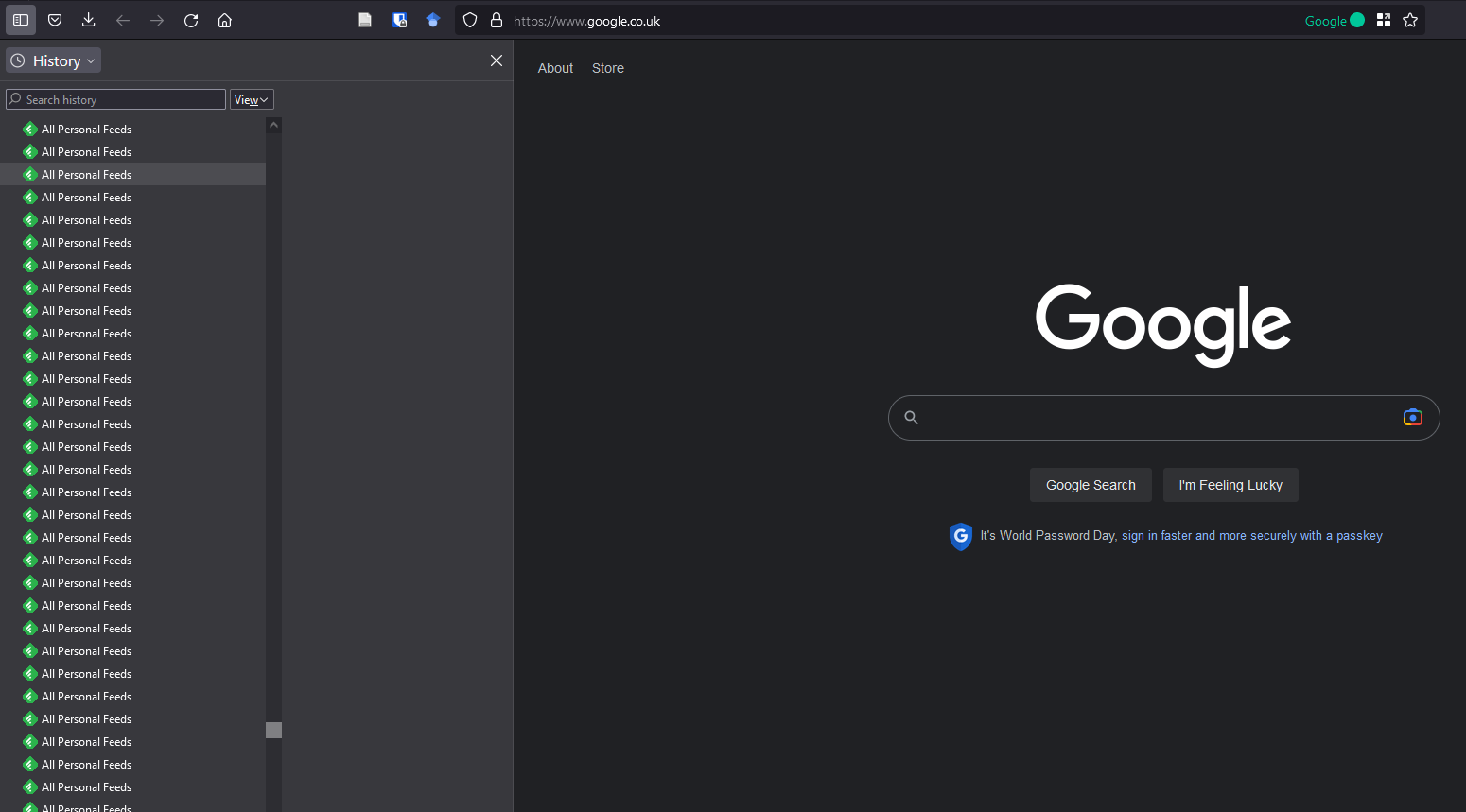Click the I'm Feeling Lucky button
The width and height of the screenshot is (1466, 812).
[1230, 485]
